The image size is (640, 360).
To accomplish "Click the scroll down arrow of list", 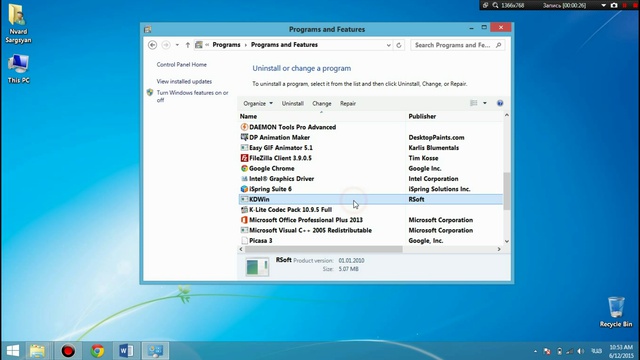I will (x=507, y=241).
